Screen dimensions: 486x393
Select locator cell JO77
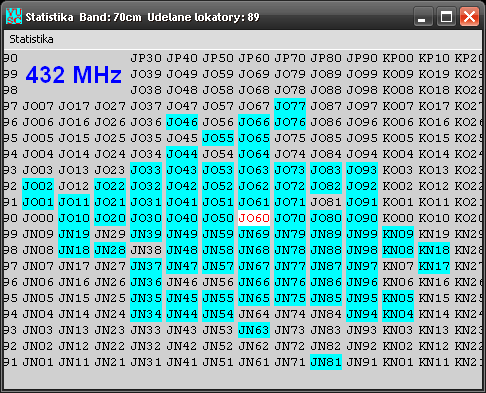(x=290, y=106)
